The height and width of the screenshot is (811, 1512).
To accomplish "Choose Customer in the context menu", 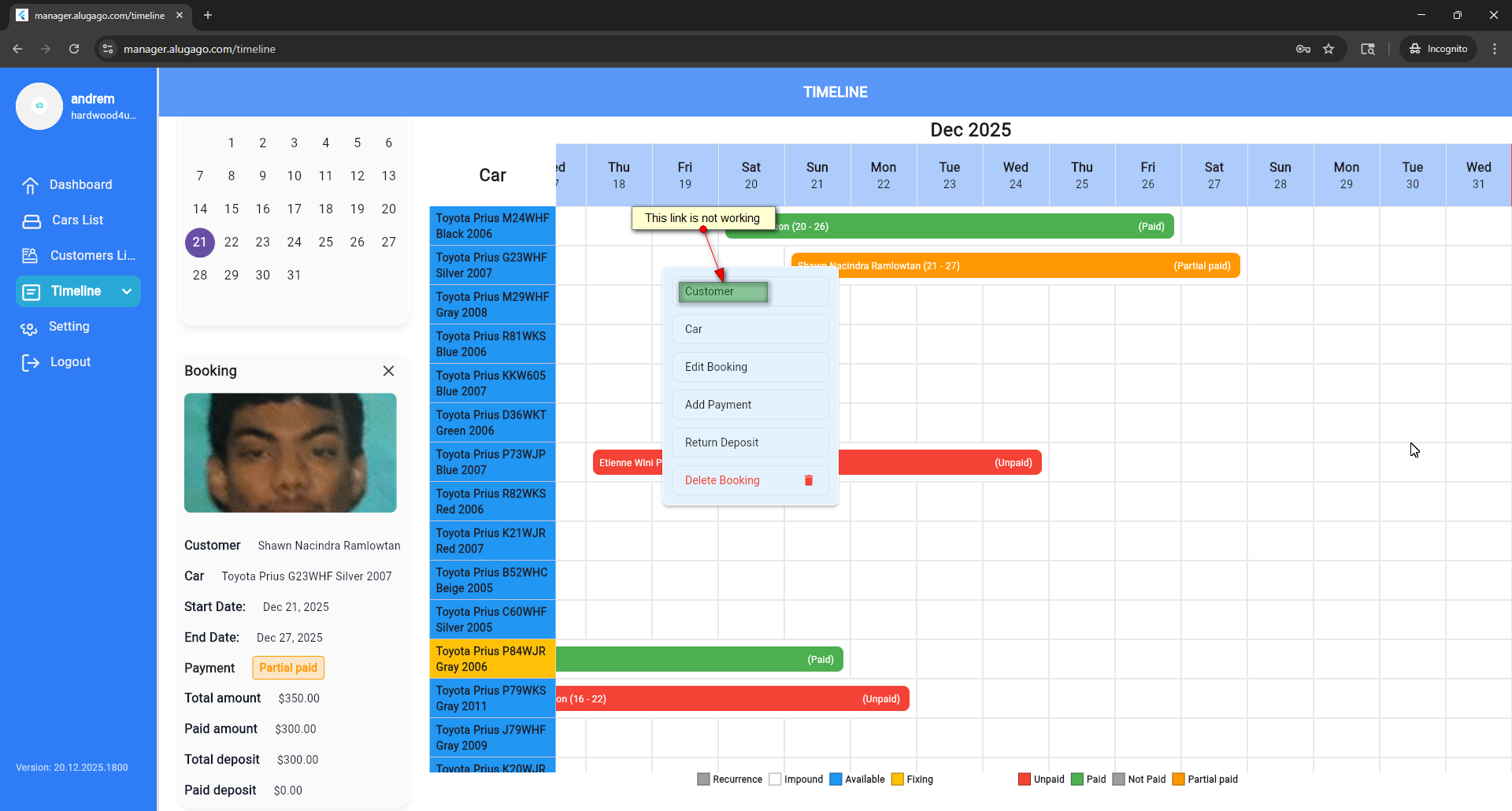I will [x=722, y=292].
